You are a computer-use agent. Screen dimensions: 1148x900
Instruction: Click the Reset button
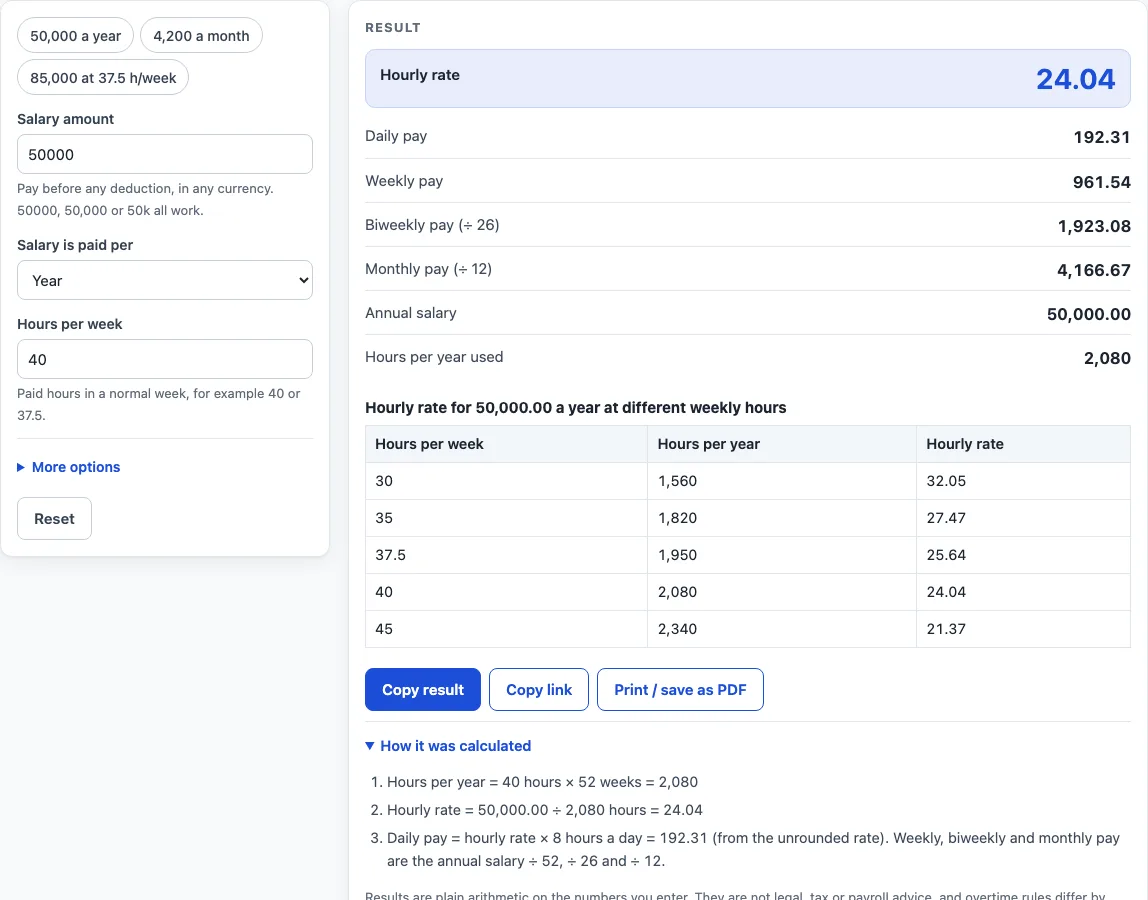54,518
